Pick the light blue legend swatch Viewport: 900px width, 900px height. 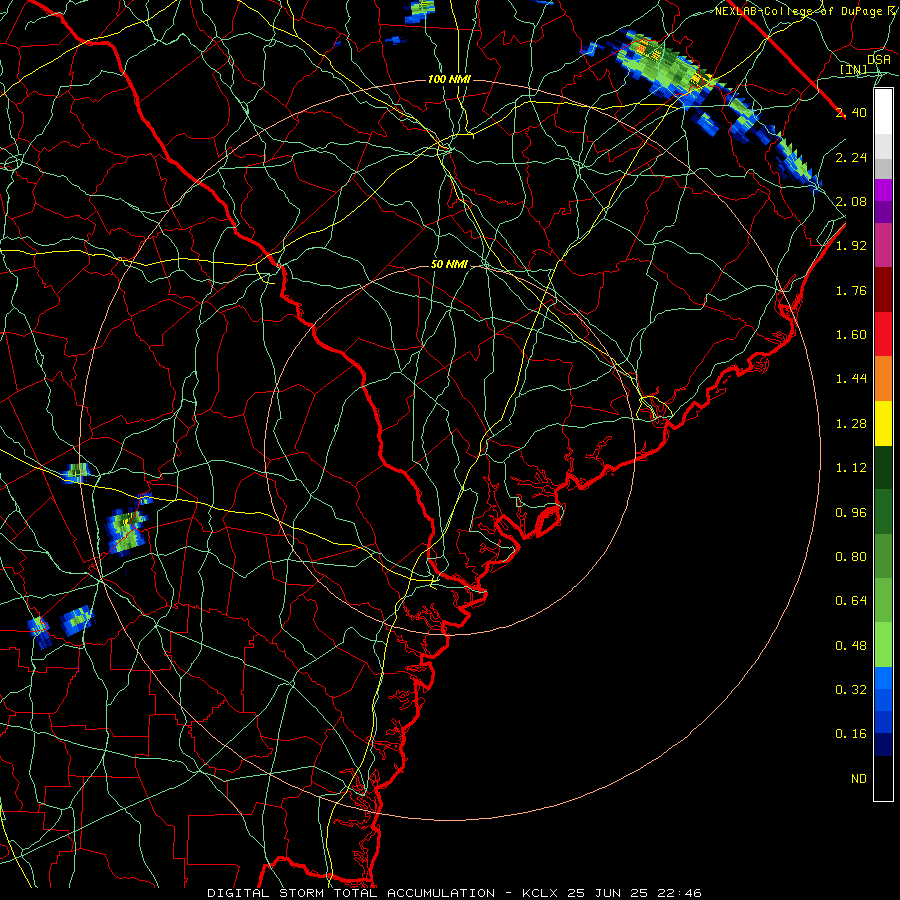(883, 678)
